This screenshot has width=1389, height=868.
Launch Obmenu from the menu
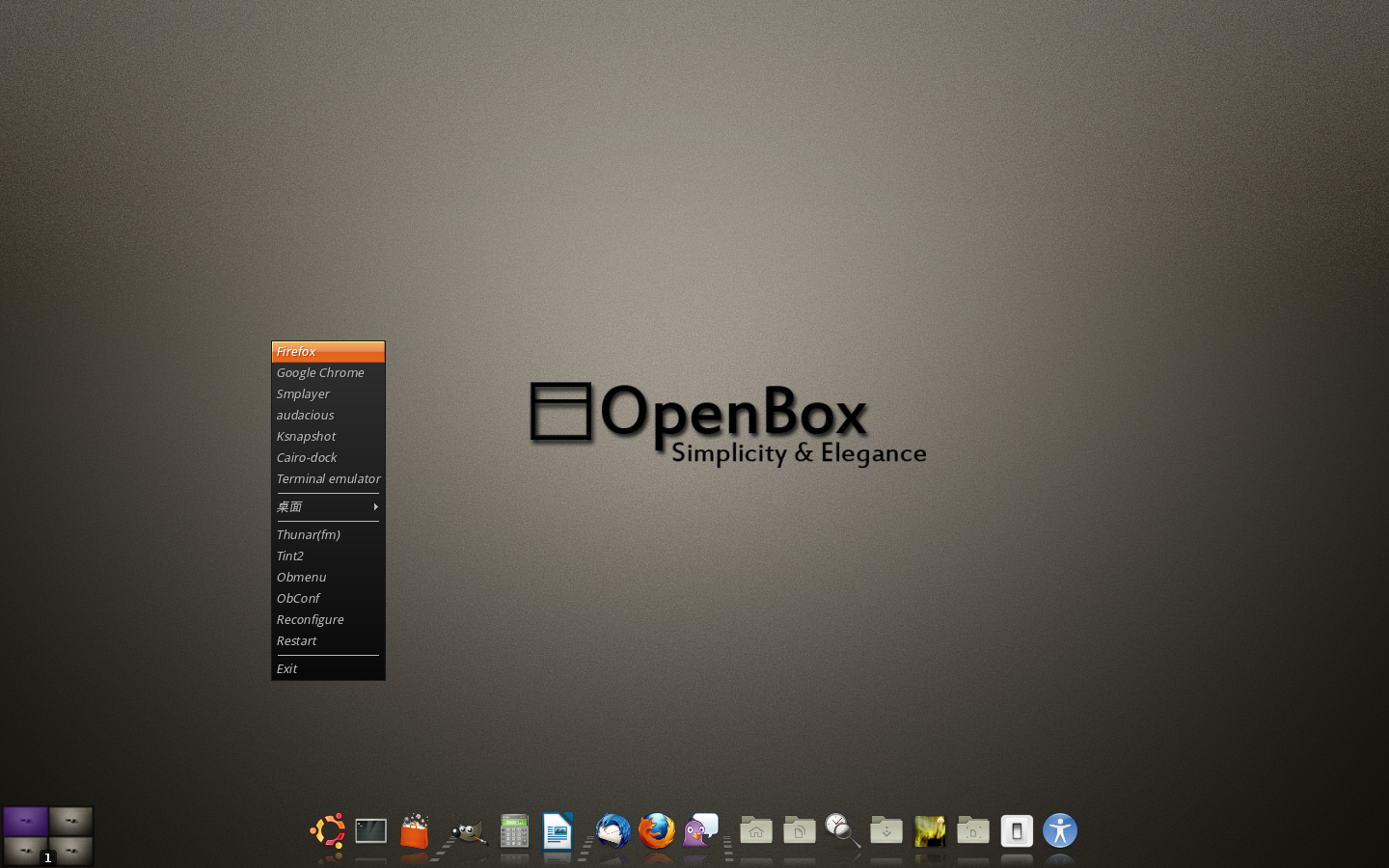click(x=328, y=578)
